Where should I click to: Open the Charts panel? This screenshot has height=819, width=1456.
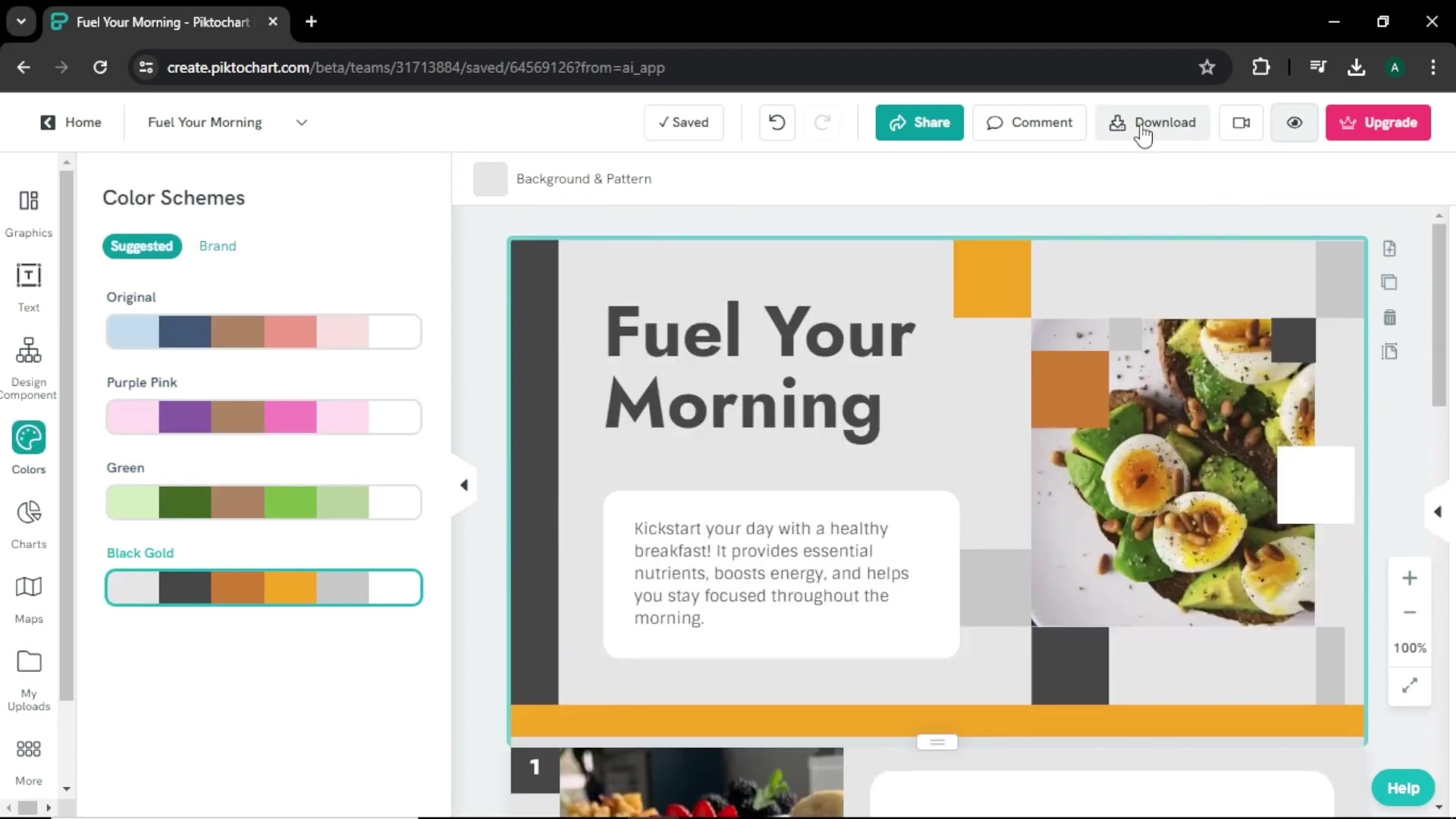pos(29,524)
